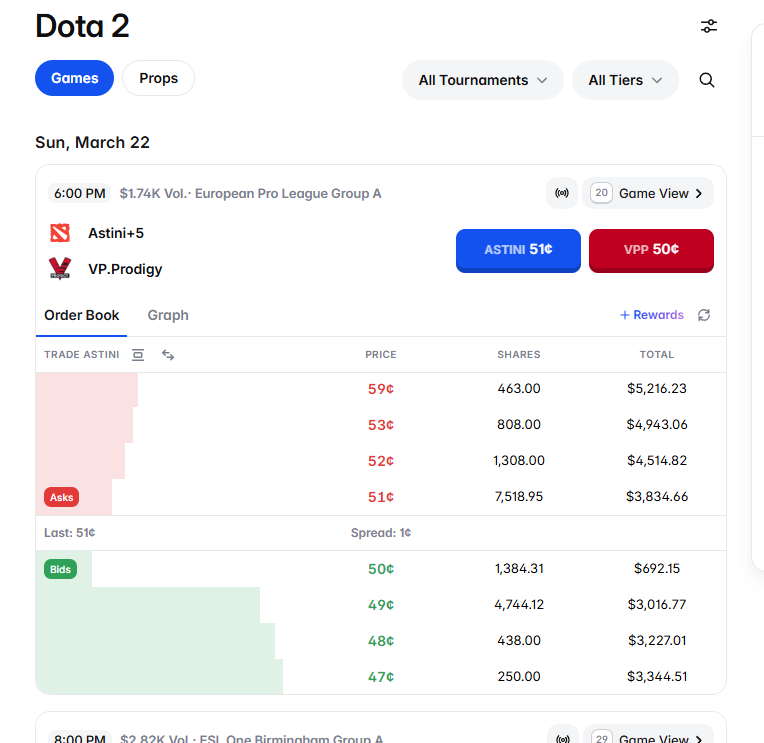Swap traded outcome with the arrows icon
Screen dimensions: 764x743
[168, 355]
